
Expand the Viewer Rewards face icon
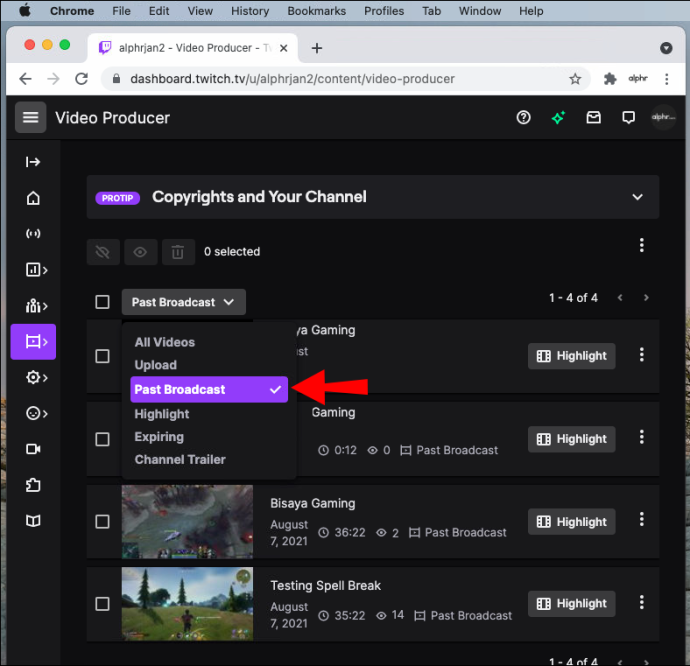(x=37, y=413)
